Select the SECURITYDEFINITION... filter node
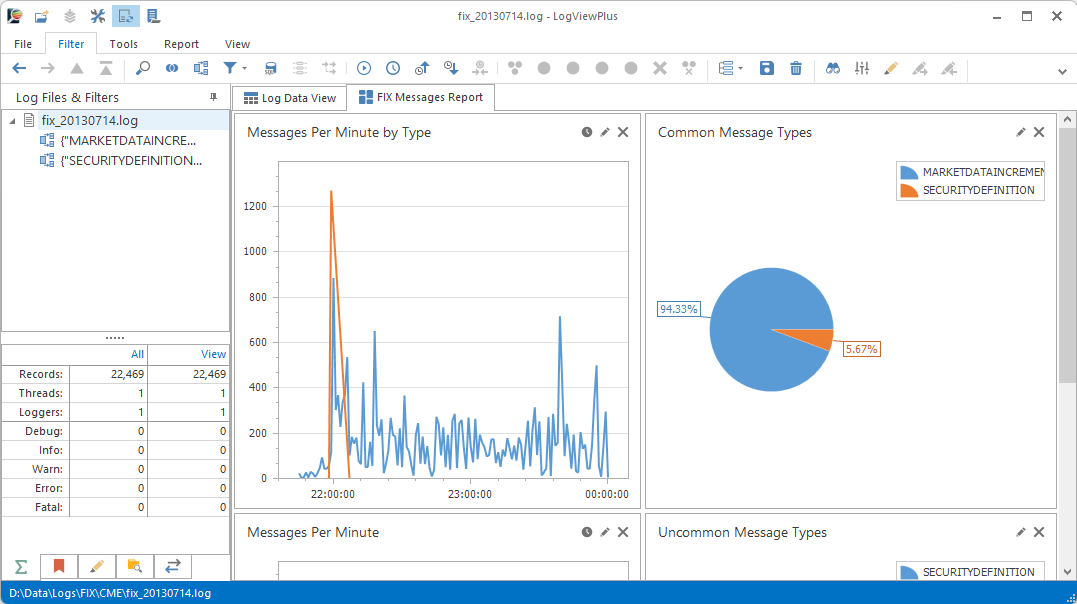Image resolution: width=1077 pixels, height=604 pixels. click(x=131, y=160)
